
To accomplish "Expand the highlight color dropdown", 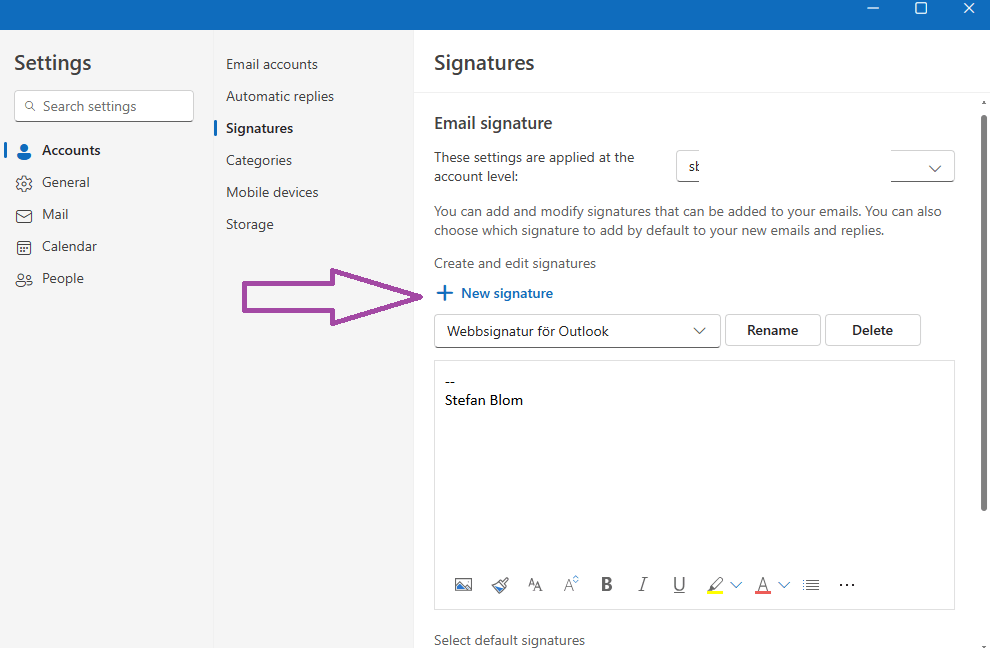I will pyautogui.click(x=737, y=584).
